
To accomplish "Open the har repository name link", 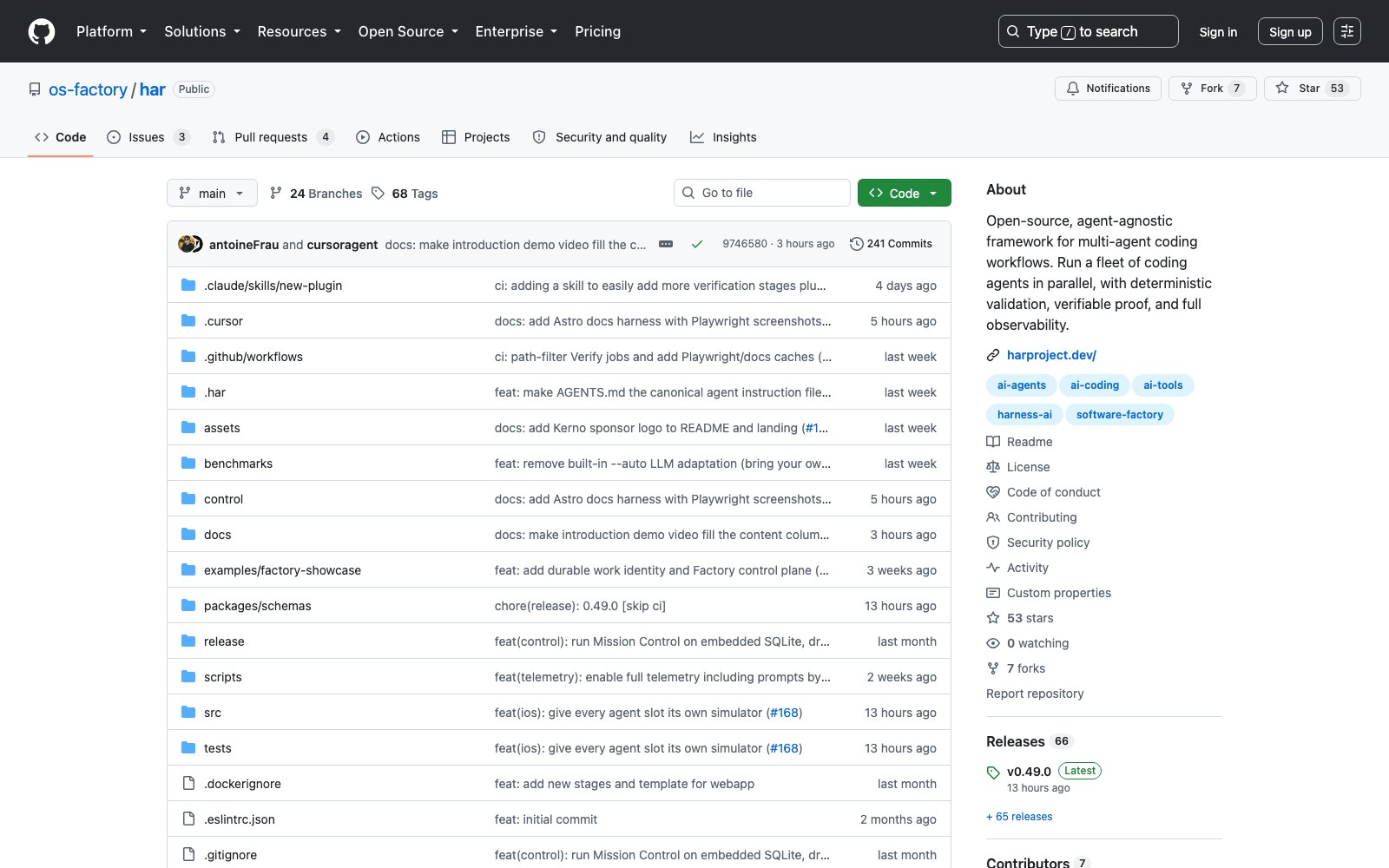I will (x=153, y=89).
